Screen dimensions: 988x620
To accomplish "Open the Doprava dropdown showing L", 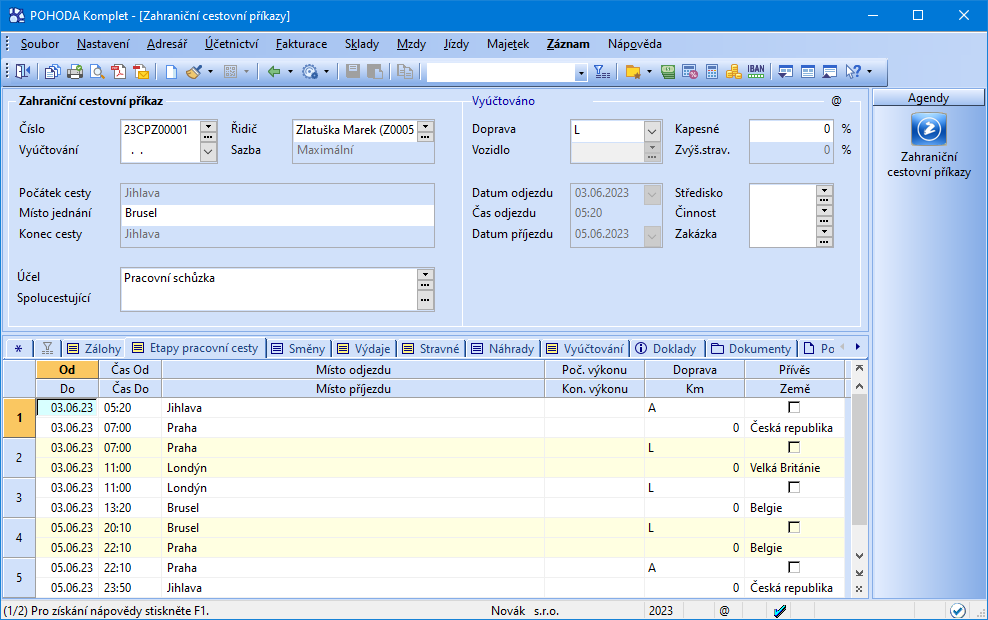I will (x=652, y=131).
